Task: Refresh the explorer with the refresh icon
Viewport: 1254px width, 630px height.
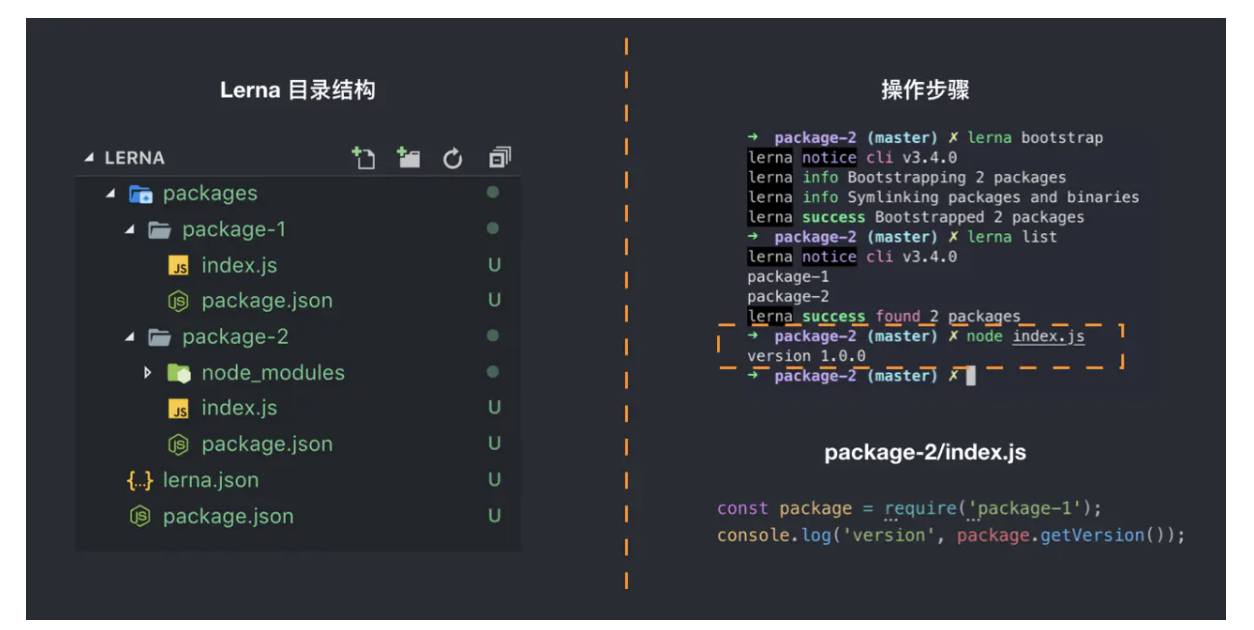Action: point(453,158)
